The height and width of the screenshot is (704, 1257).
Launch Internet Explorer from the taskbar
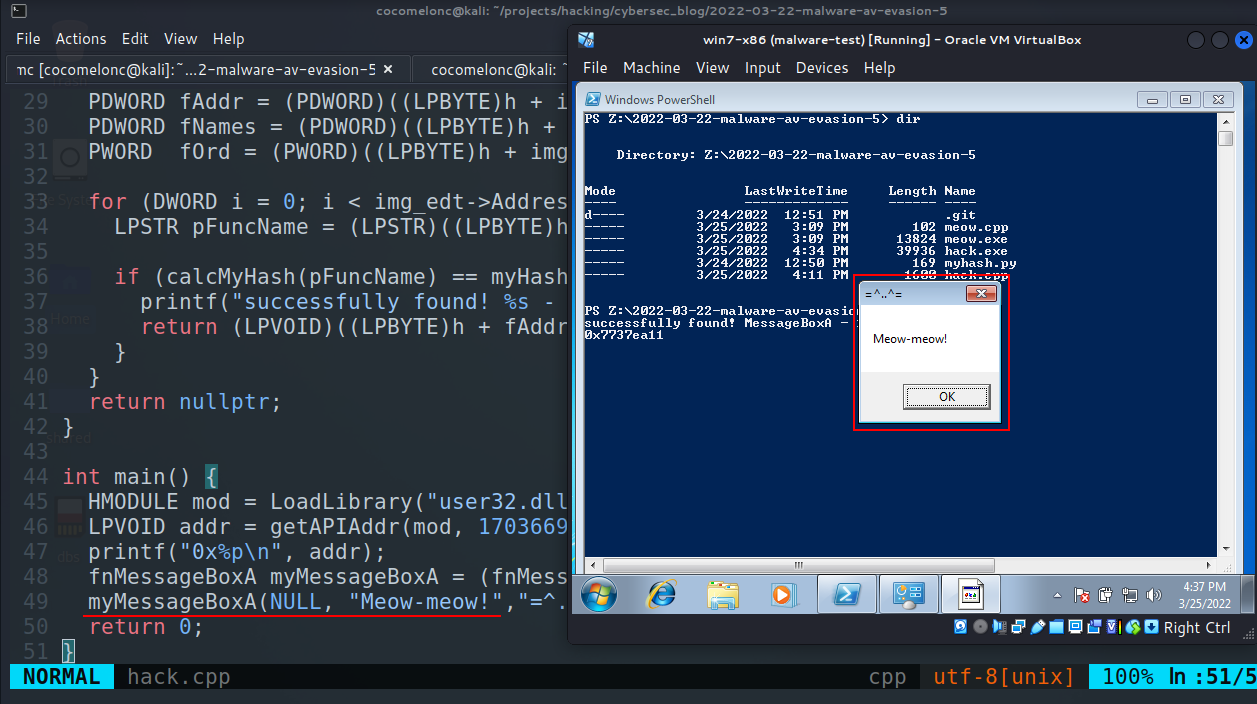click(661, 595)
